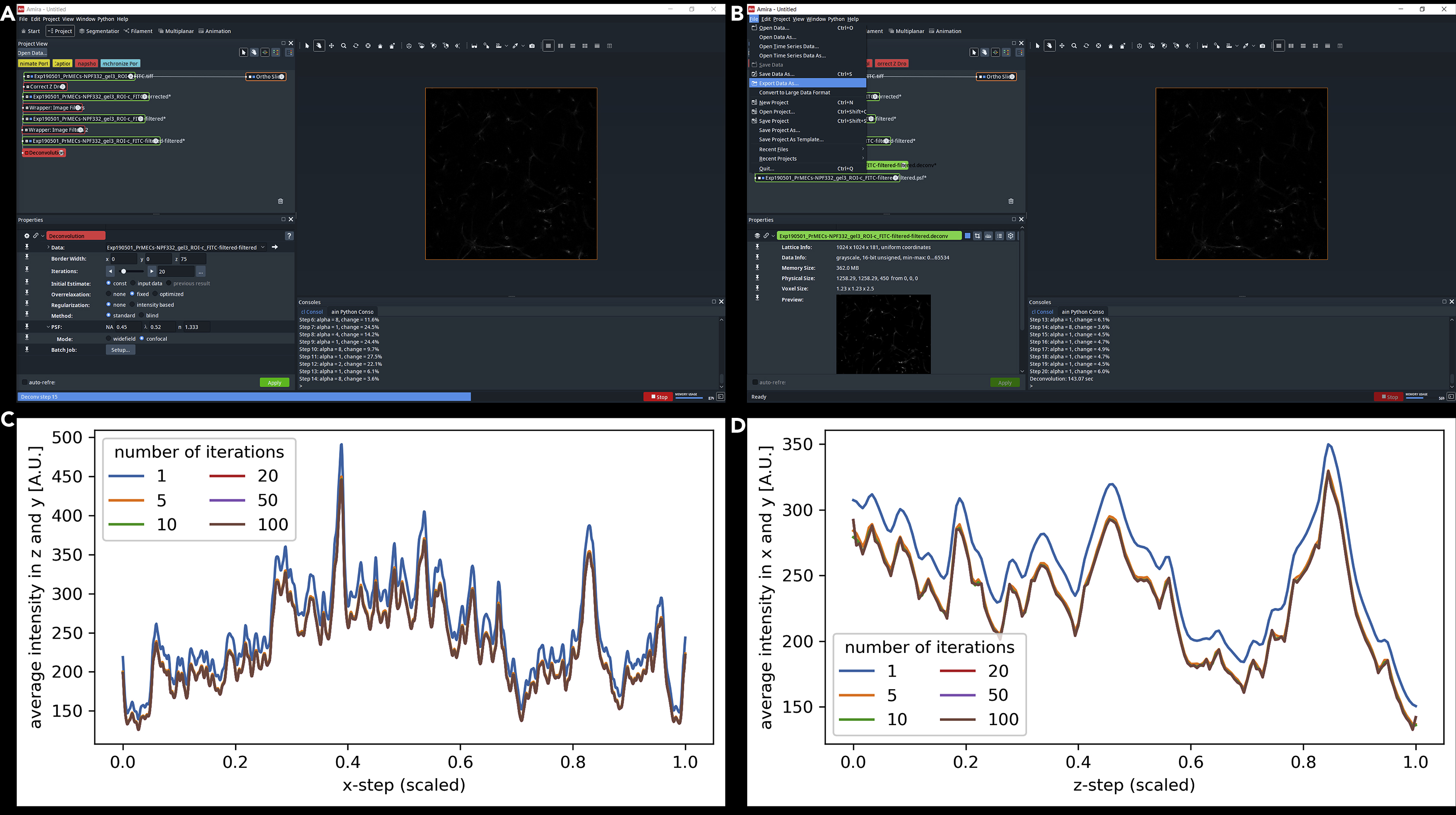1456x815 pixels.
Task: Click the camera snapshot icon in left viewer toolbar
Action: coord(532,46)
